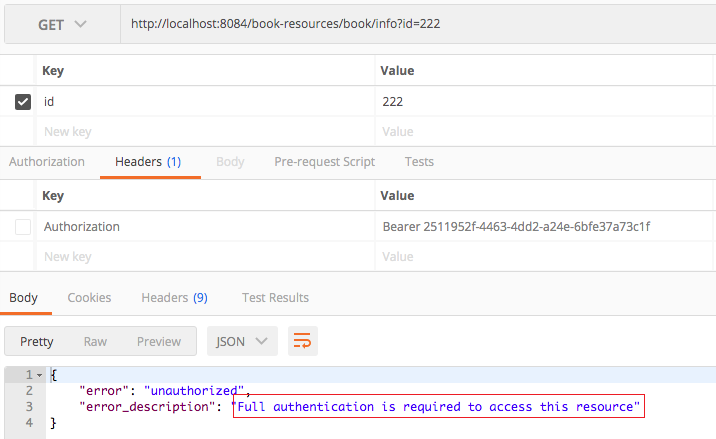Toggle the line wrap icon
This screenshot has height=439, width=716.
pos(302,341)
